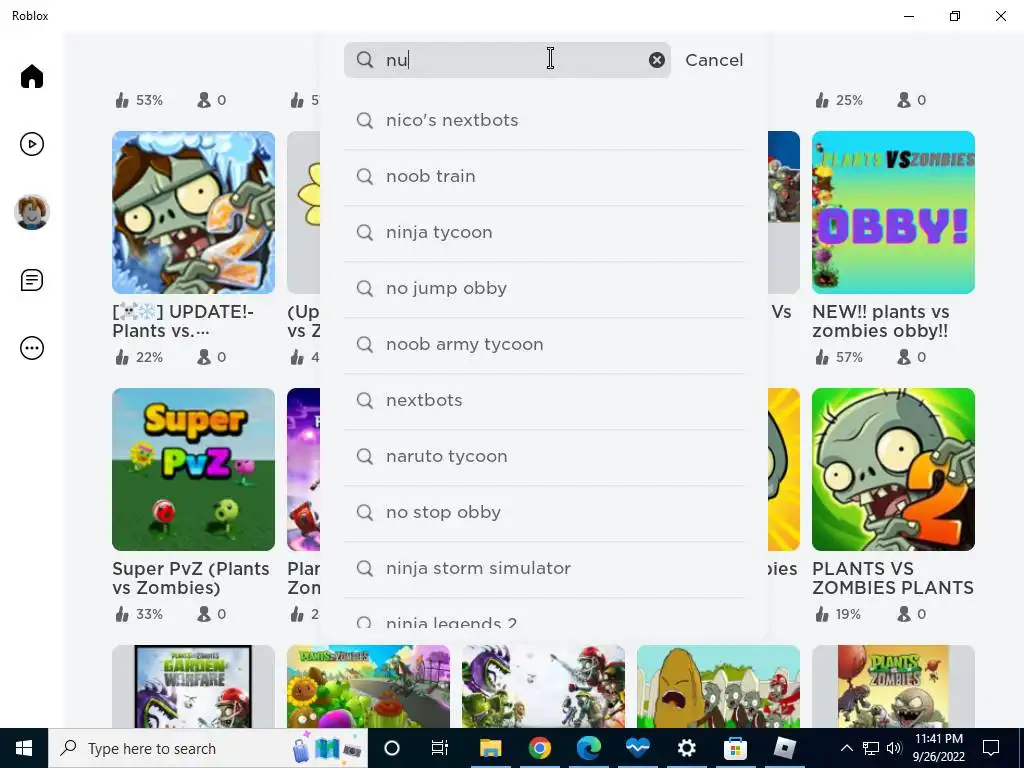
Task: Click the taskbar "Type here to search" box
Action: click(x=208, y=748)
